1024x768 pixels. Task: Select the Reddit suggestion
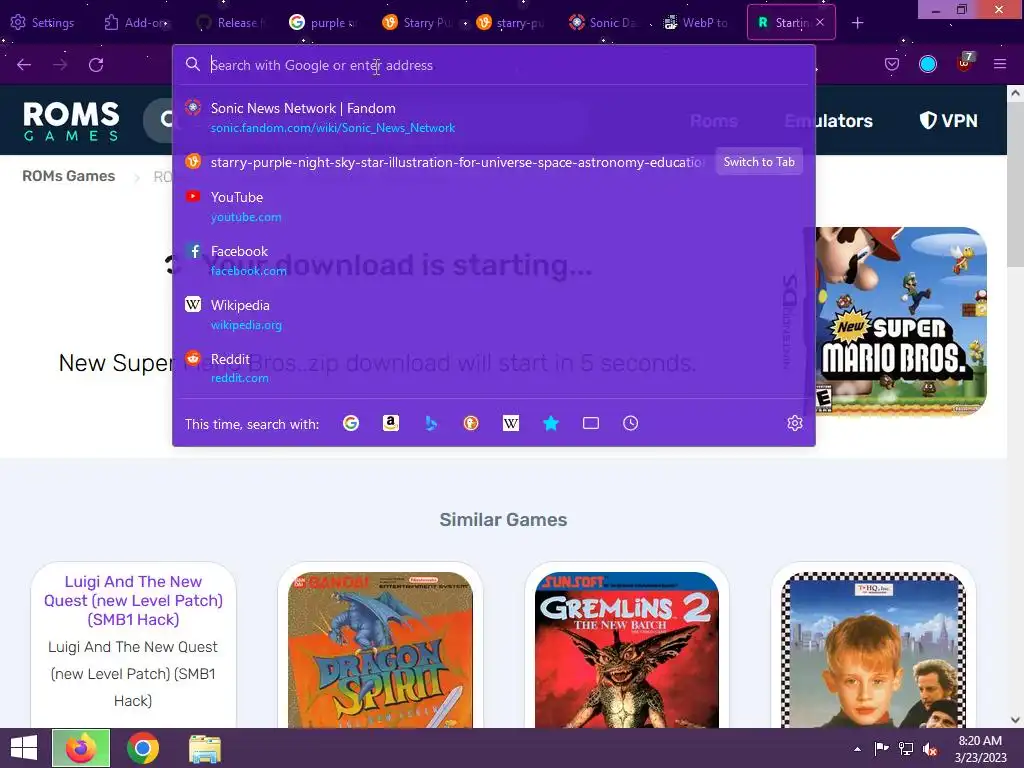494,368
